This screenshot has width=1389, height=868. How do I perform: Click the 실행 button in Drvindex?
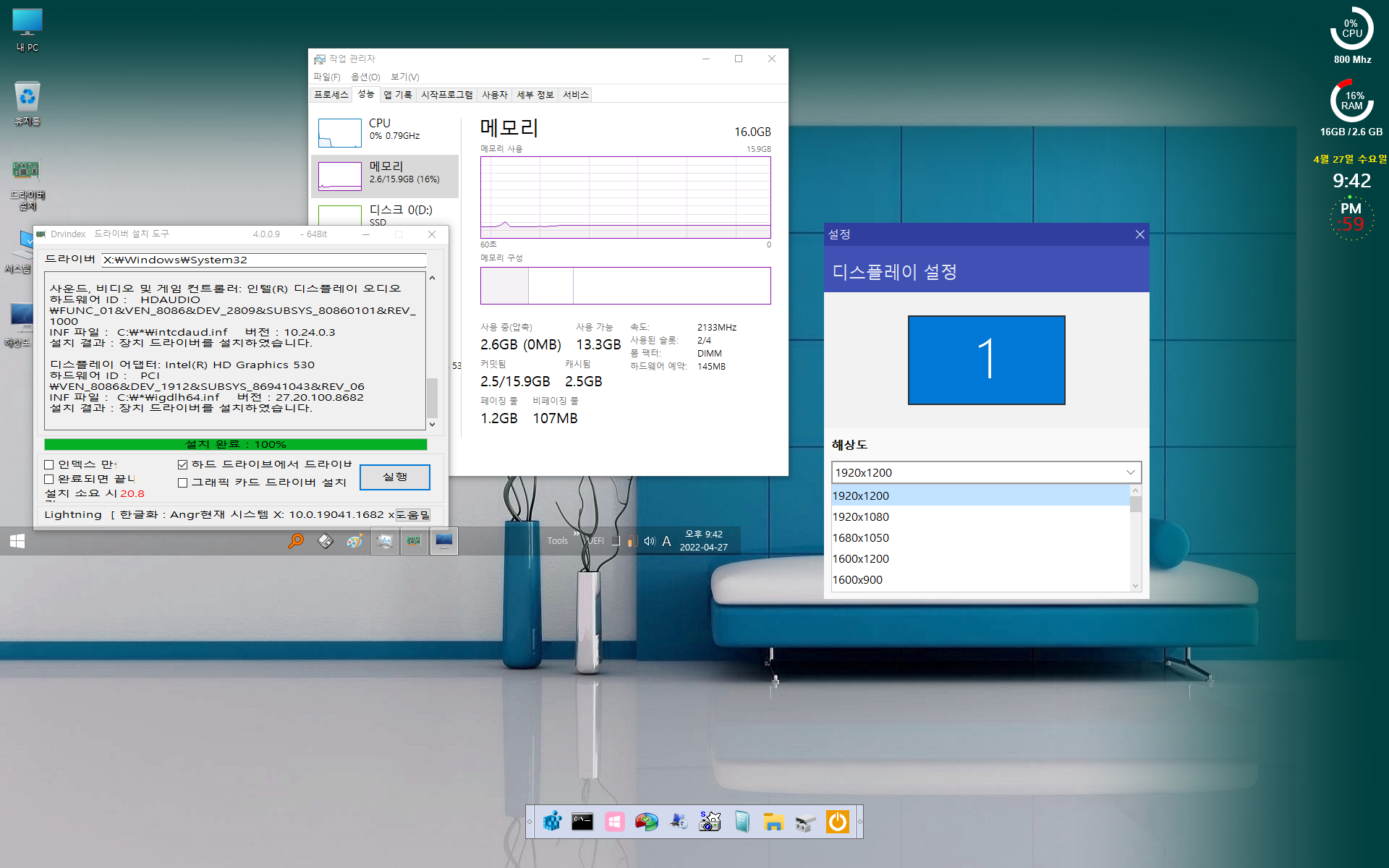(x=394, y=477)
